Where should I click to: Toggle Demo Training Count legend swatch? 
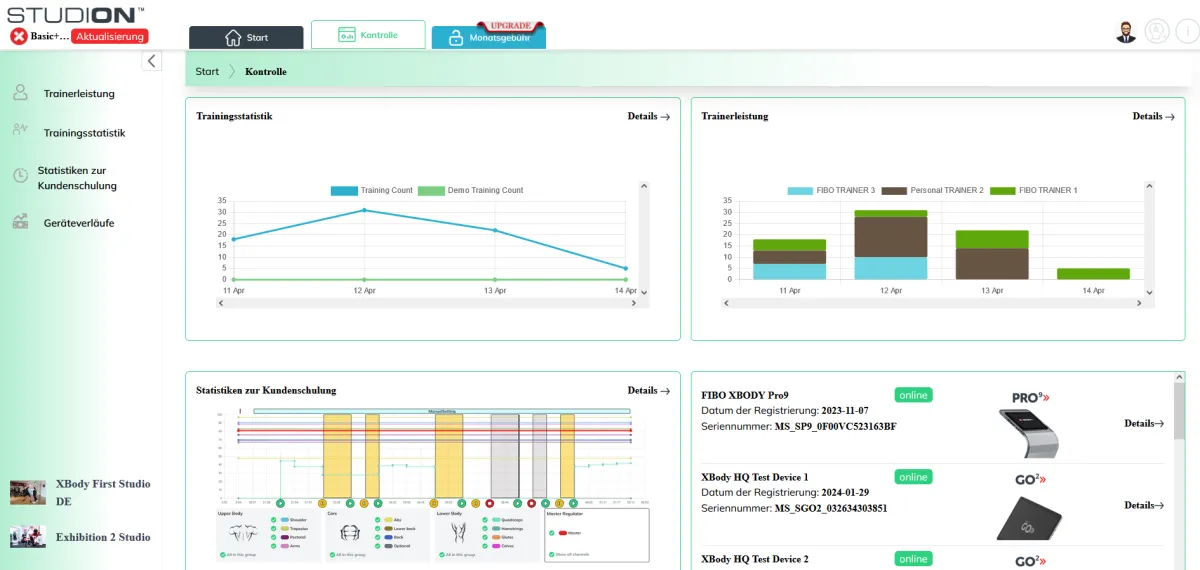tap(431, 190)
